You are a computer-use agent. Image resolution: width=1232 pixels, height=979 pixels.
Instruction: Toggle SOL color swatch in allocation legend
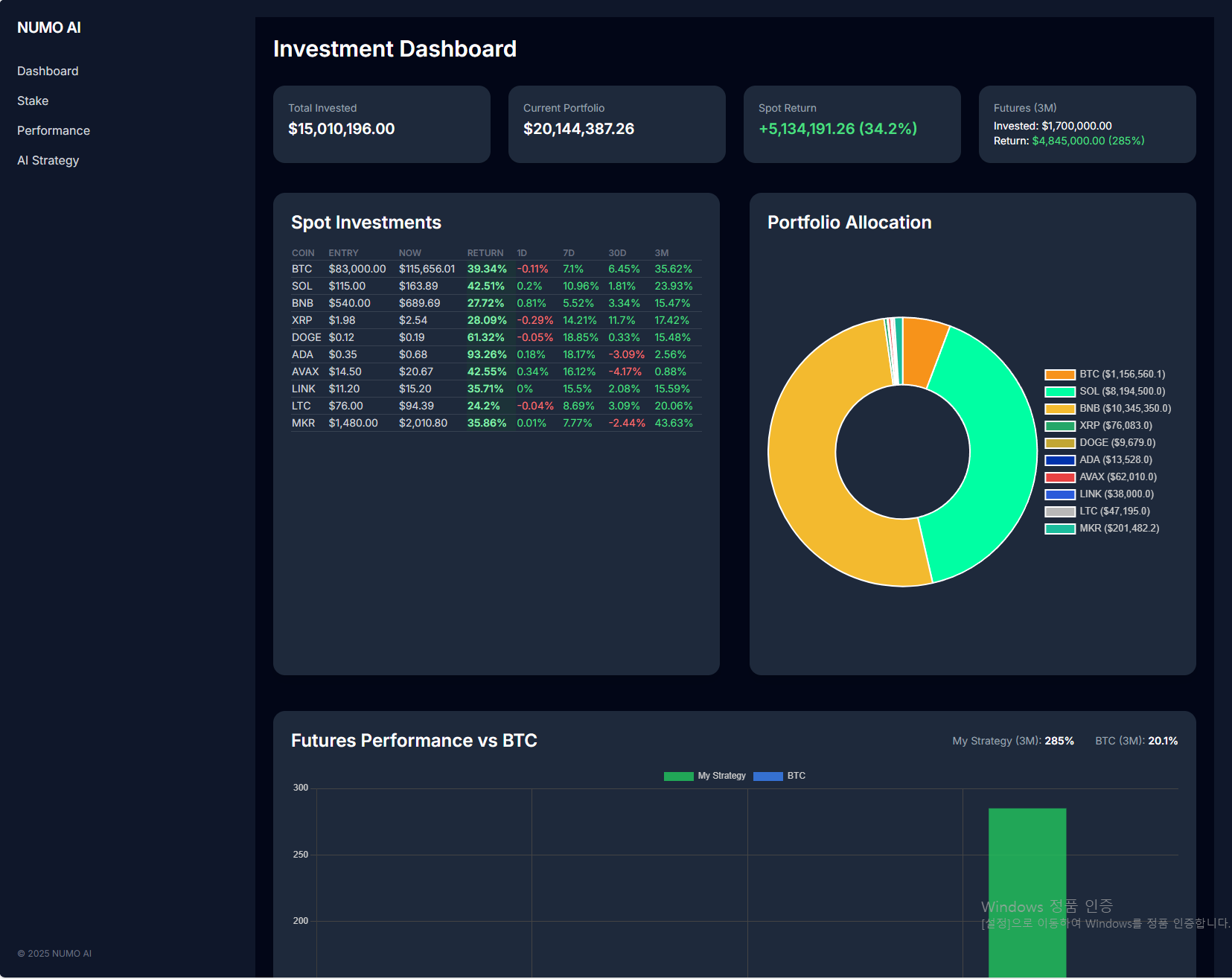[x=1060, y=392]
